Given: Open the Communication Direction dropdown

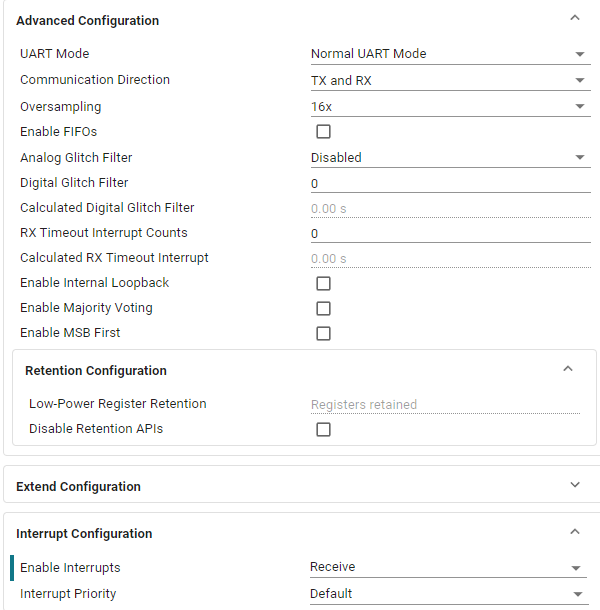Looking at the screenshot, I should point(449,80).
